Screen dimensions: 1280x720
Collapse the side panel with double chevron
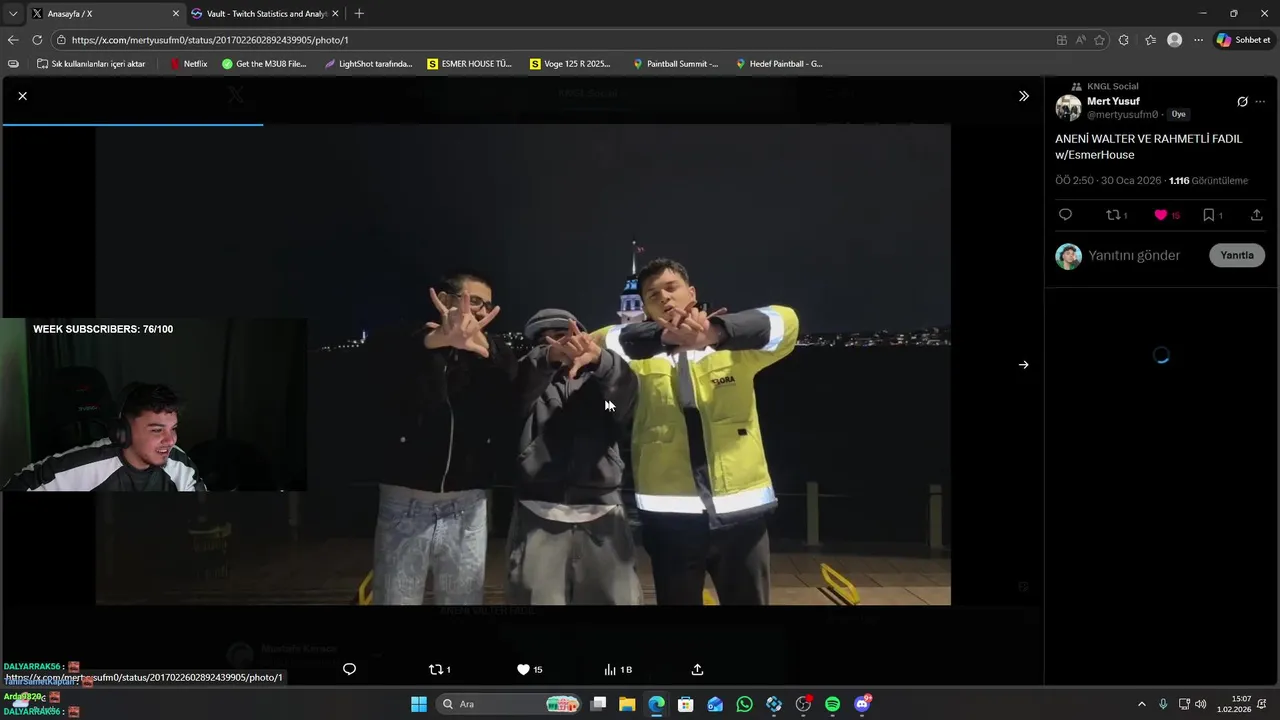1023,96
